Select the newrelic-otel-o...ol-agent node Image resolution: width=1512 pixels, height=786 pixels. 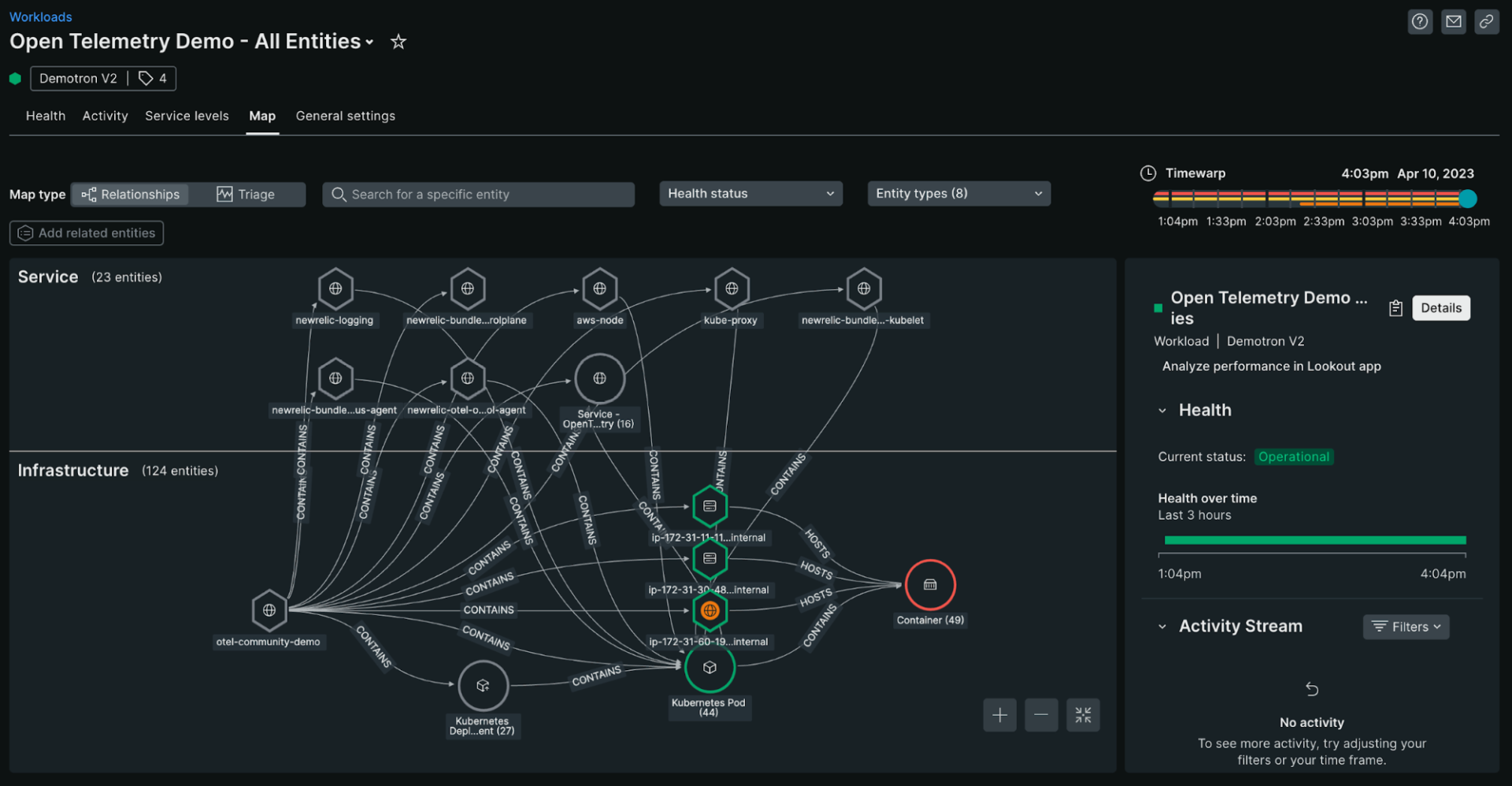[468, 379]
